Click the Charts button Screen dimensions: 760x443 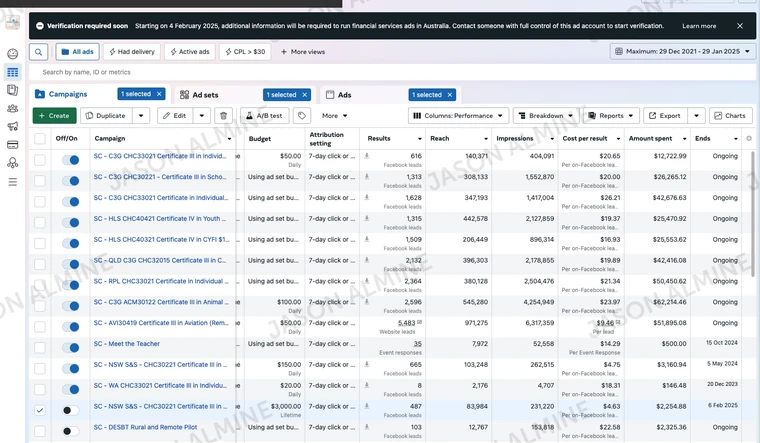click(731, 116)
